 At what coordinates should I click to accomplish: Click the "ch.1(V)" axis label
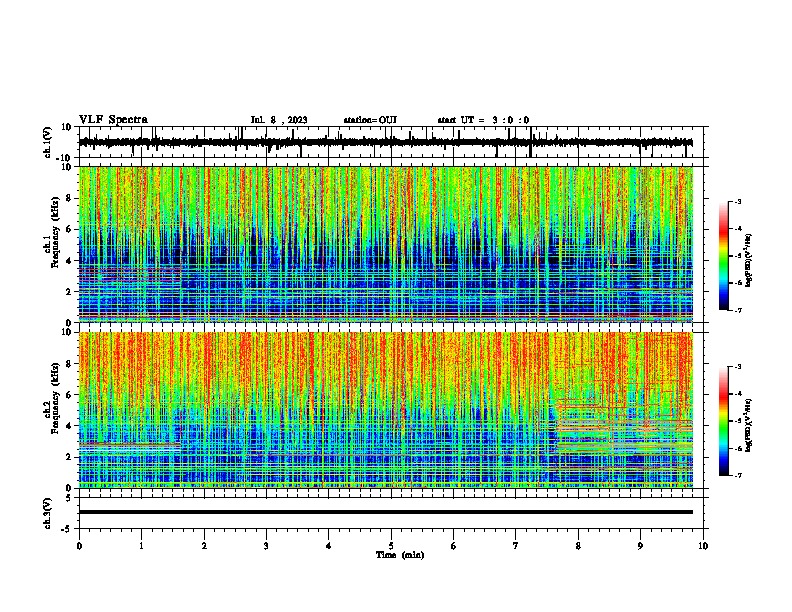[x=47, y=142]
